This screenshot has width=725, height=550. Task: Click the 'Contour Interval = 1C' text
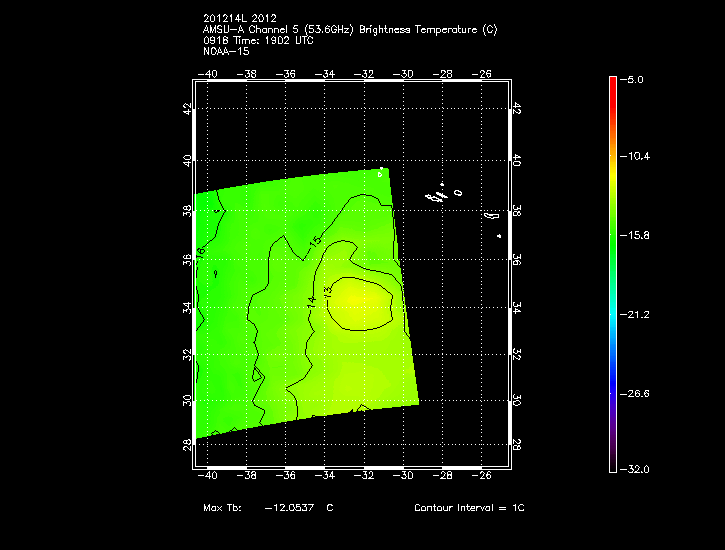pos(469,508)
